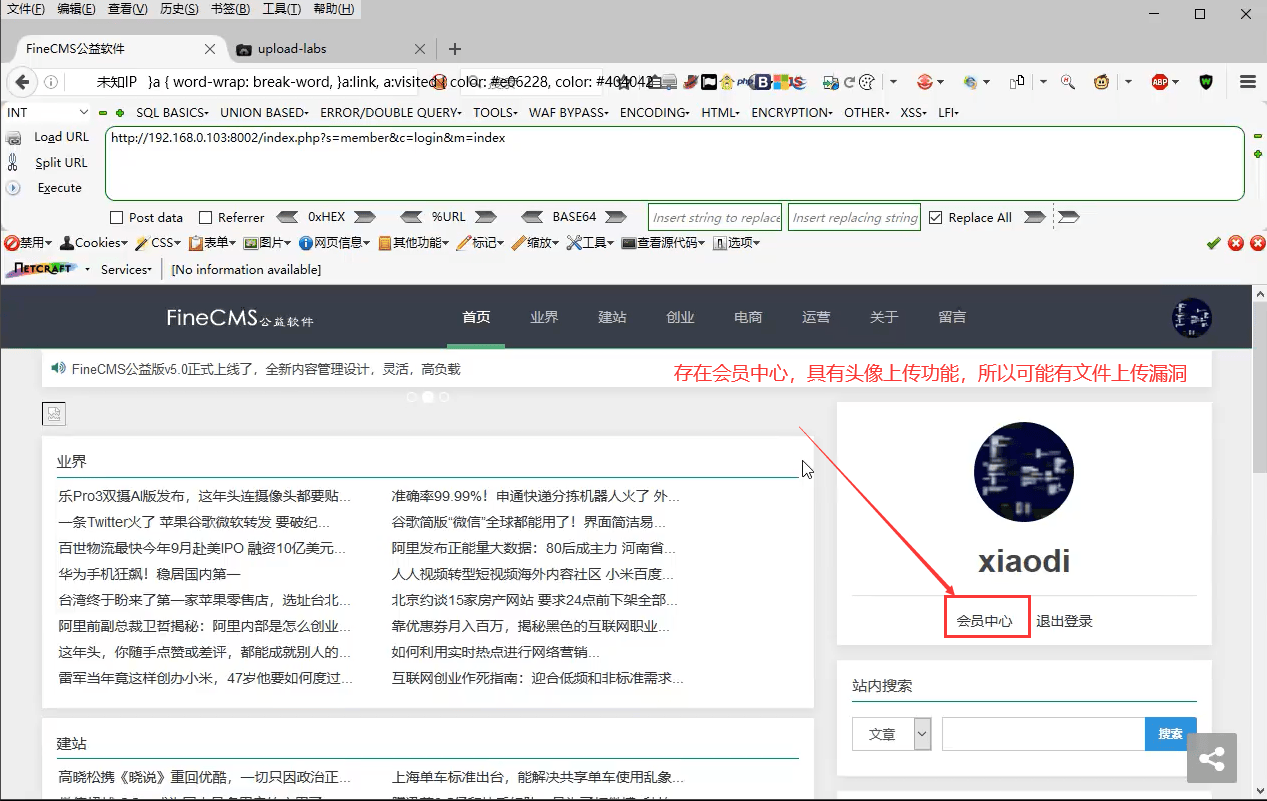Click the site search text field

click(x=1043, y=734)
